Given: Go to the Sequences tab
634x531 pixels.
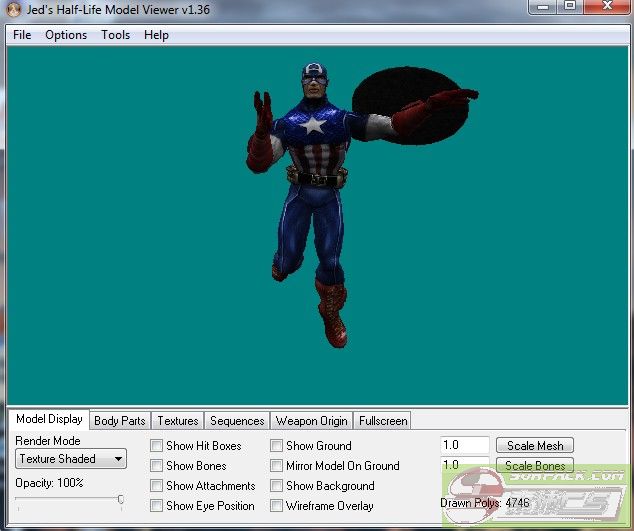Looking at the screenshot, I should [x=237, y=421].
